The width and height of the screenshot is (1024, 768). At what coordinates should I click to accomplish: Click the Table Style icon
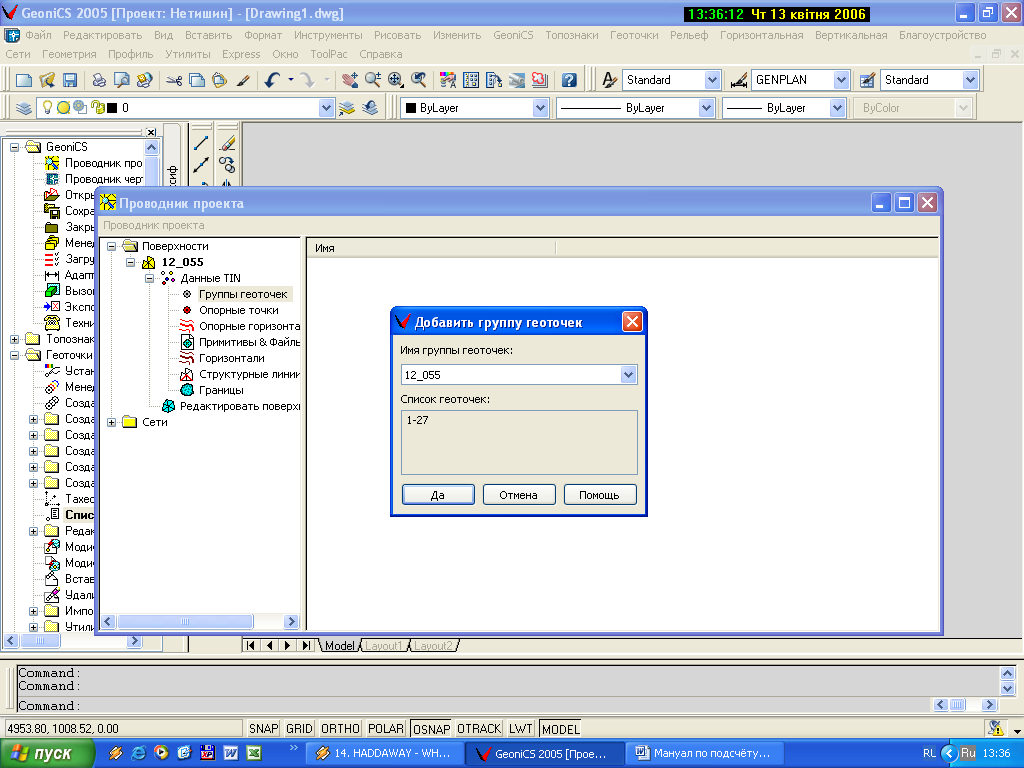pyautogui.click(x=867, y=80)
